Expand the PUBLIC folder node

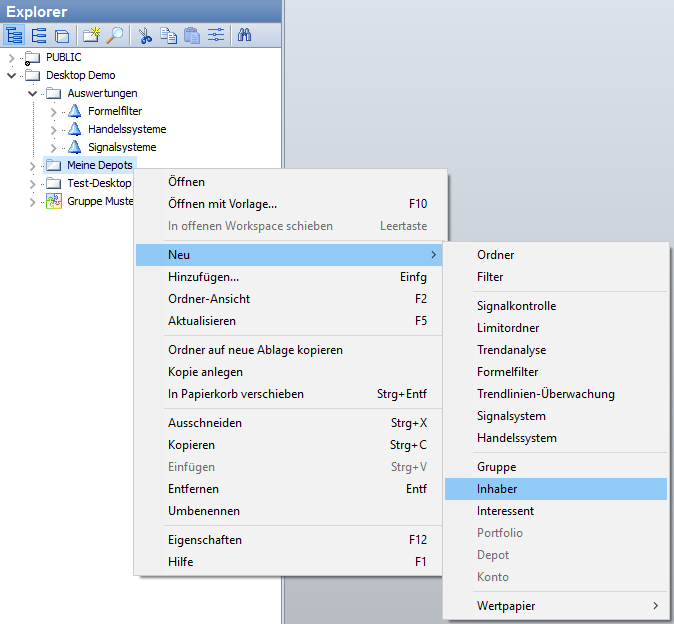click(11, 57)
